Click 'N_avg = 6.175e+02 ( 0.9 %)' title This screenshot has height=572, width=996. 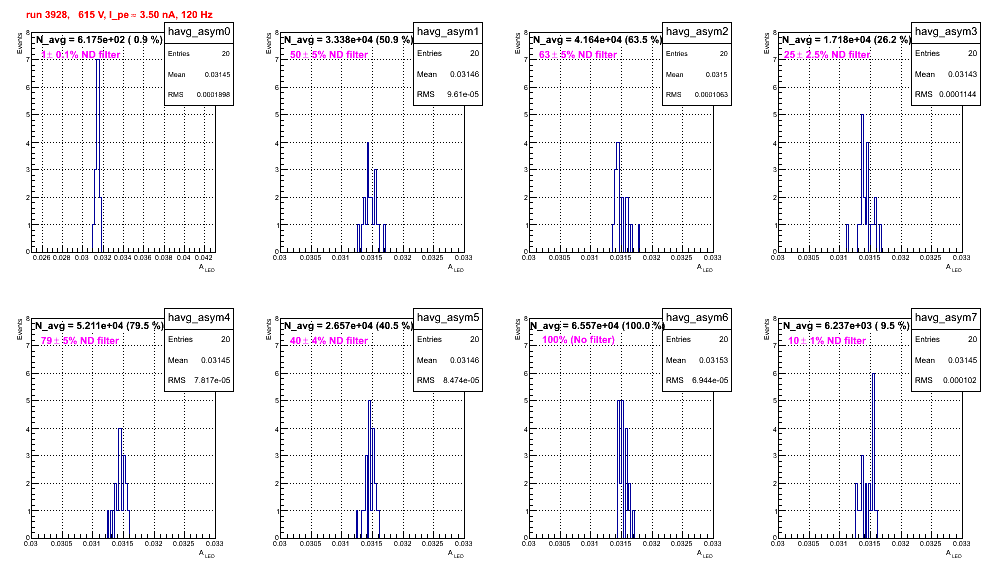[99, 39]
